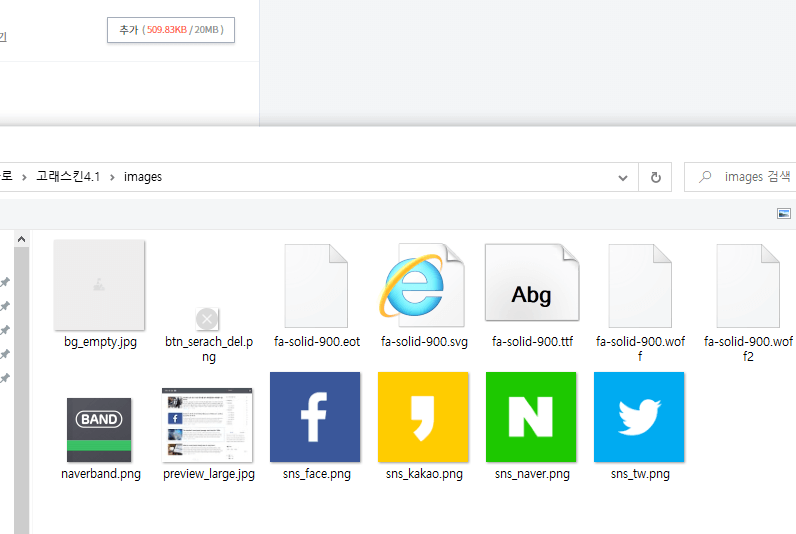Click the fa-solid-900.eot file name
Image resolution: width=796 pixels, height=534 pixels.
point(317,342)
